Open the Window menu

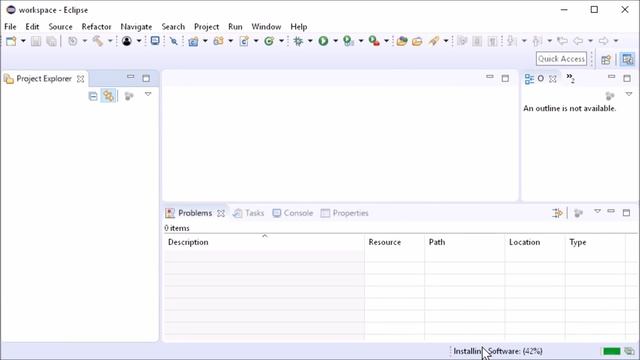click(266, 27)
